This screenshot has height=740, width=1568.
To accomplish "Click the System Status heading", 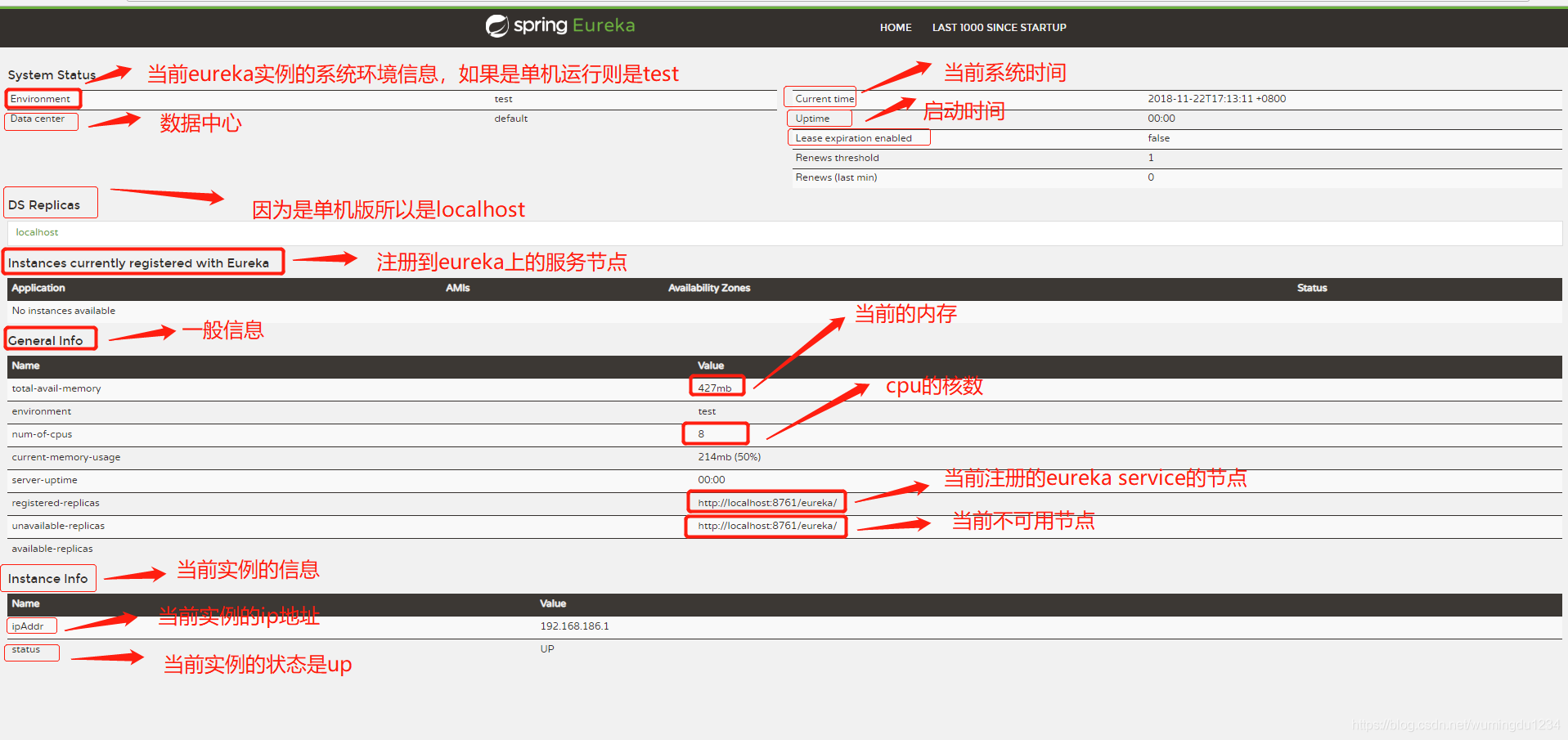I will (x=52, y=75).
